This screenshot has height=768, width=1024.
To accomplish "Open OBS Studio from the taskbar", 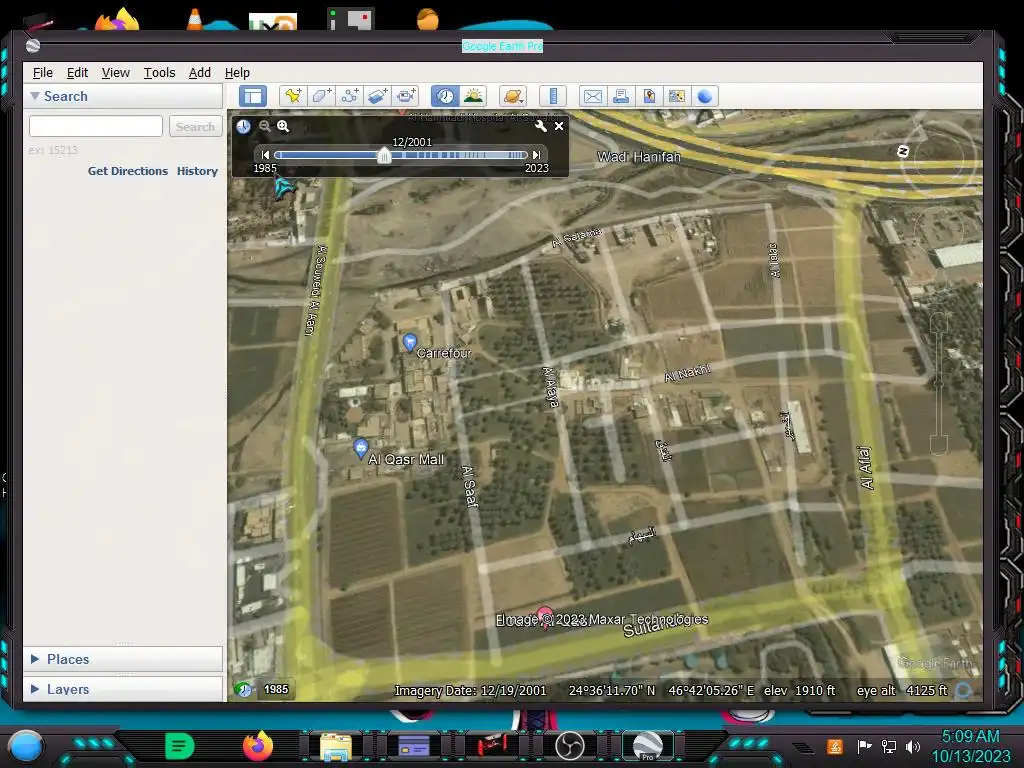I will point(569,746).
